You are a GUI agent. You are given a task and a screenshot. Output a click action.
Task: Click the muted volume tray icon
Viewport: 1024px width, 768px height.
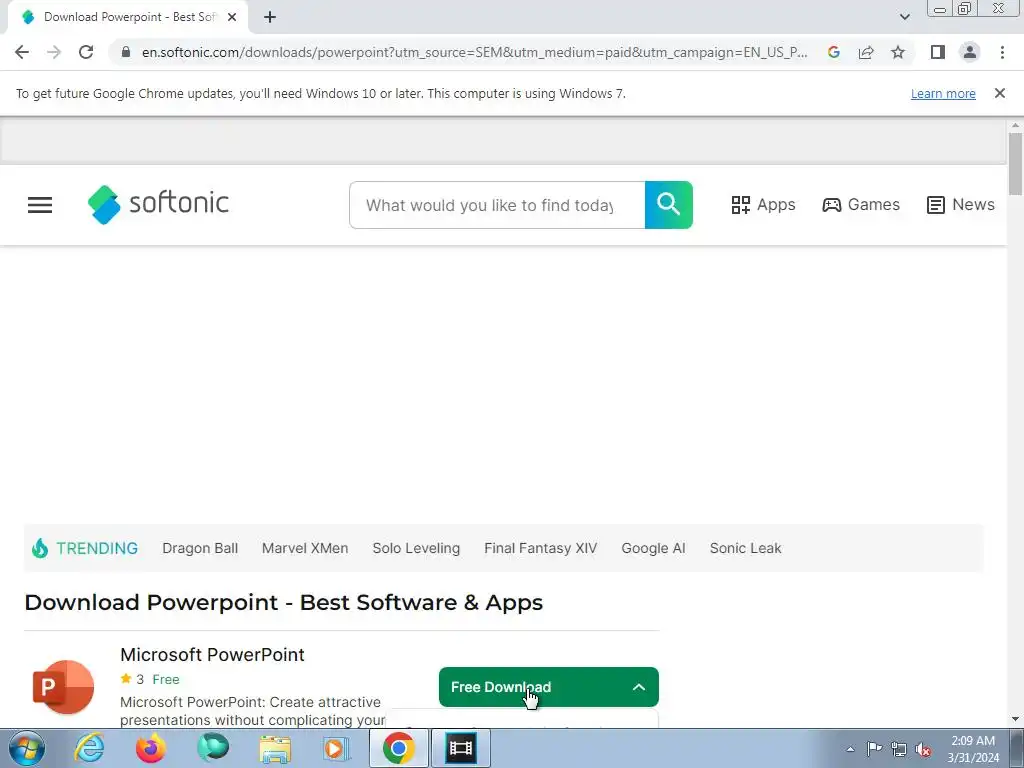(923, 749)
